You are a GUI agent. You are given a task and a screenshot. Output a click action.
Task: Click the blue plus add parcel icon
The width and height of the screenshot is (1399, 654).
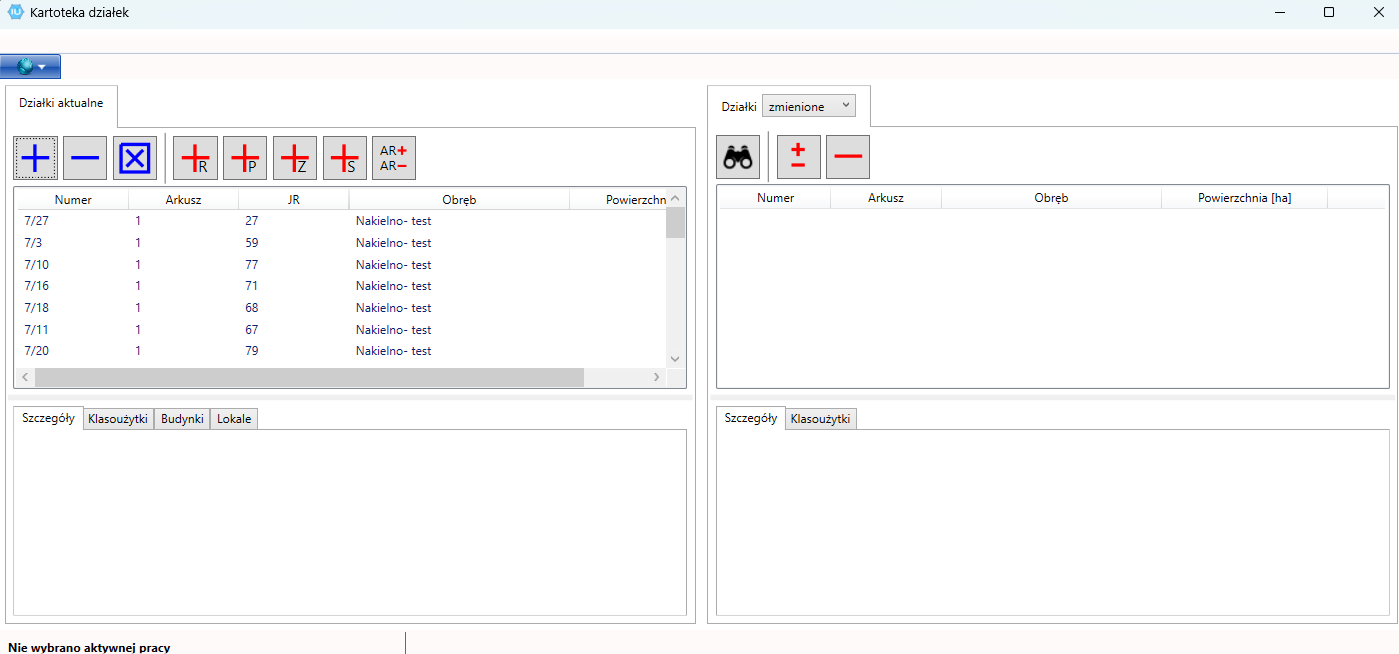click(35, 158)
